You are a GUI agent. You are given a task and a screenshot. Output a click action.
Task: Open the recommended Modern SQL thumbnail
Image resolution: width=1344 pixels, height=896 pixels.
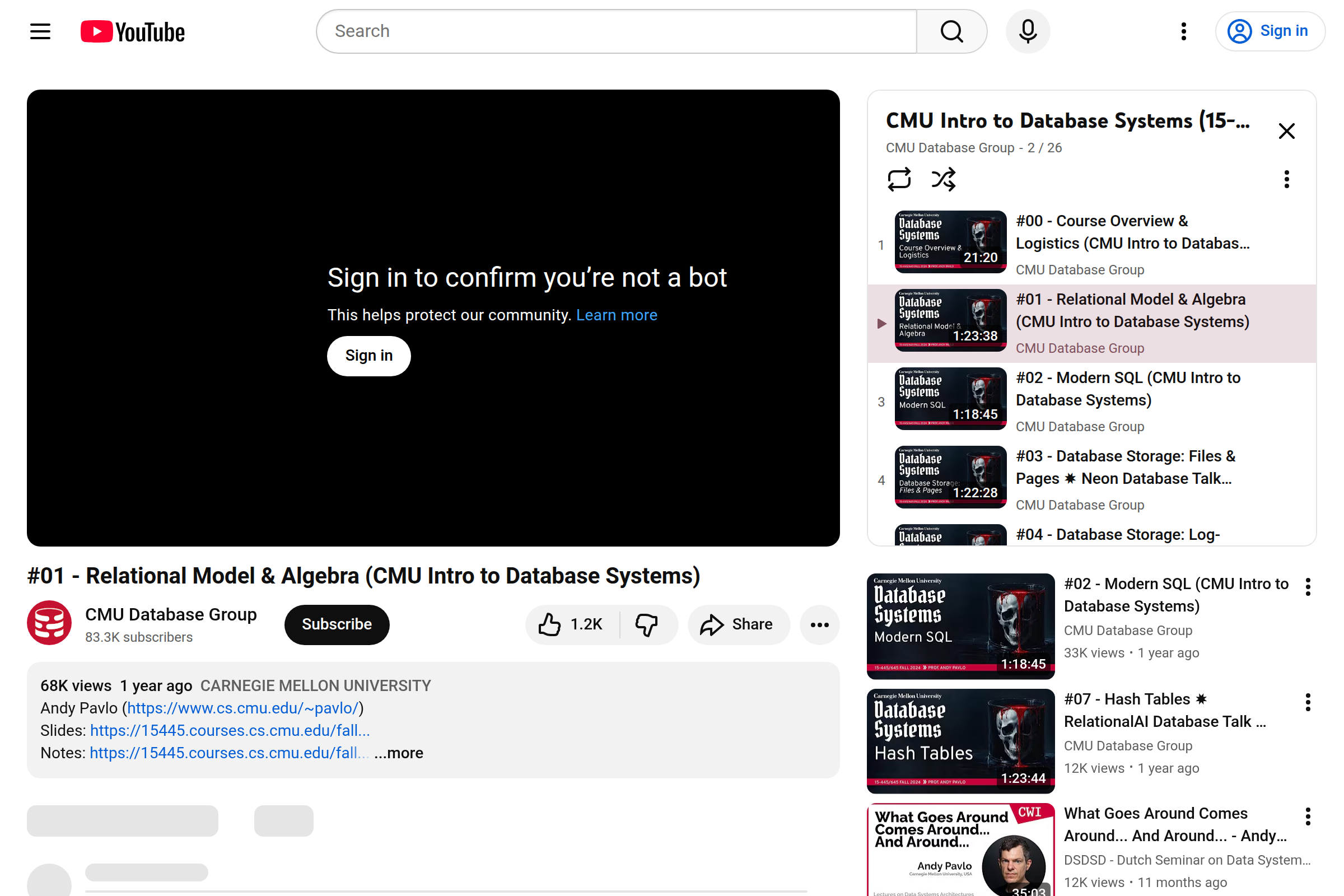[x=960, y=626]
